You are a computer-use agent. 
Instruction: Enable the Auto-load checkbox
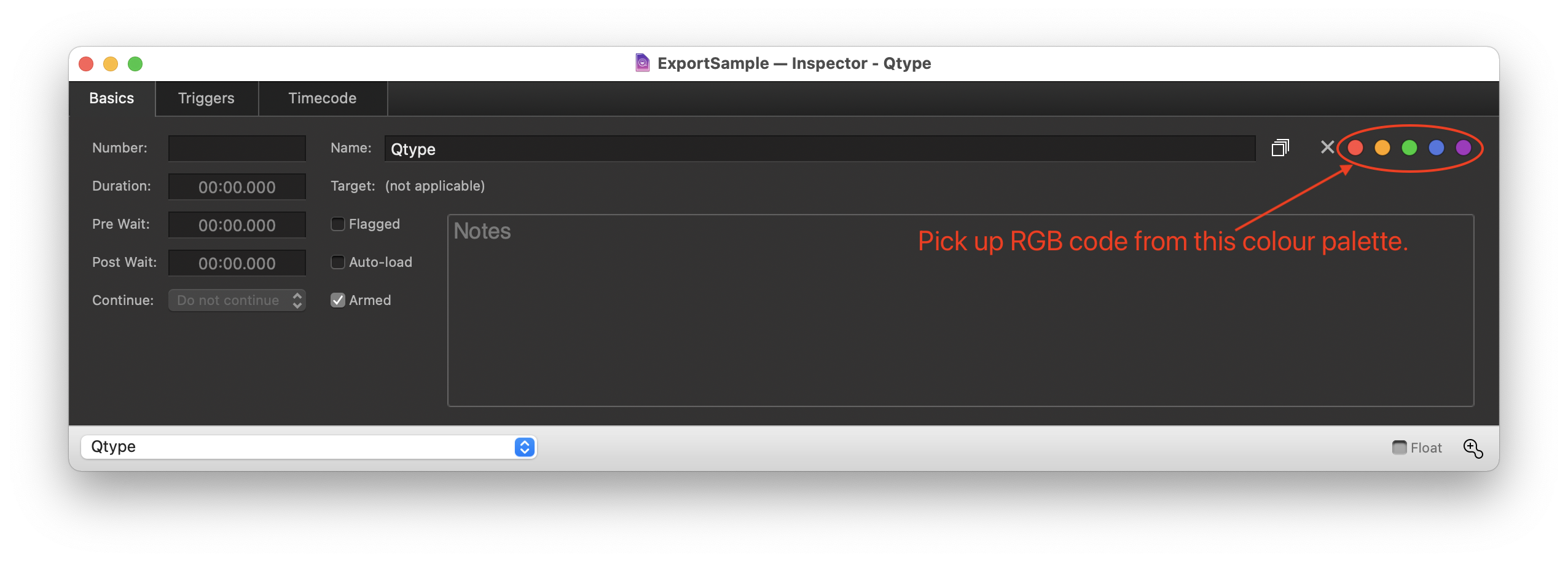click(338, 262)
